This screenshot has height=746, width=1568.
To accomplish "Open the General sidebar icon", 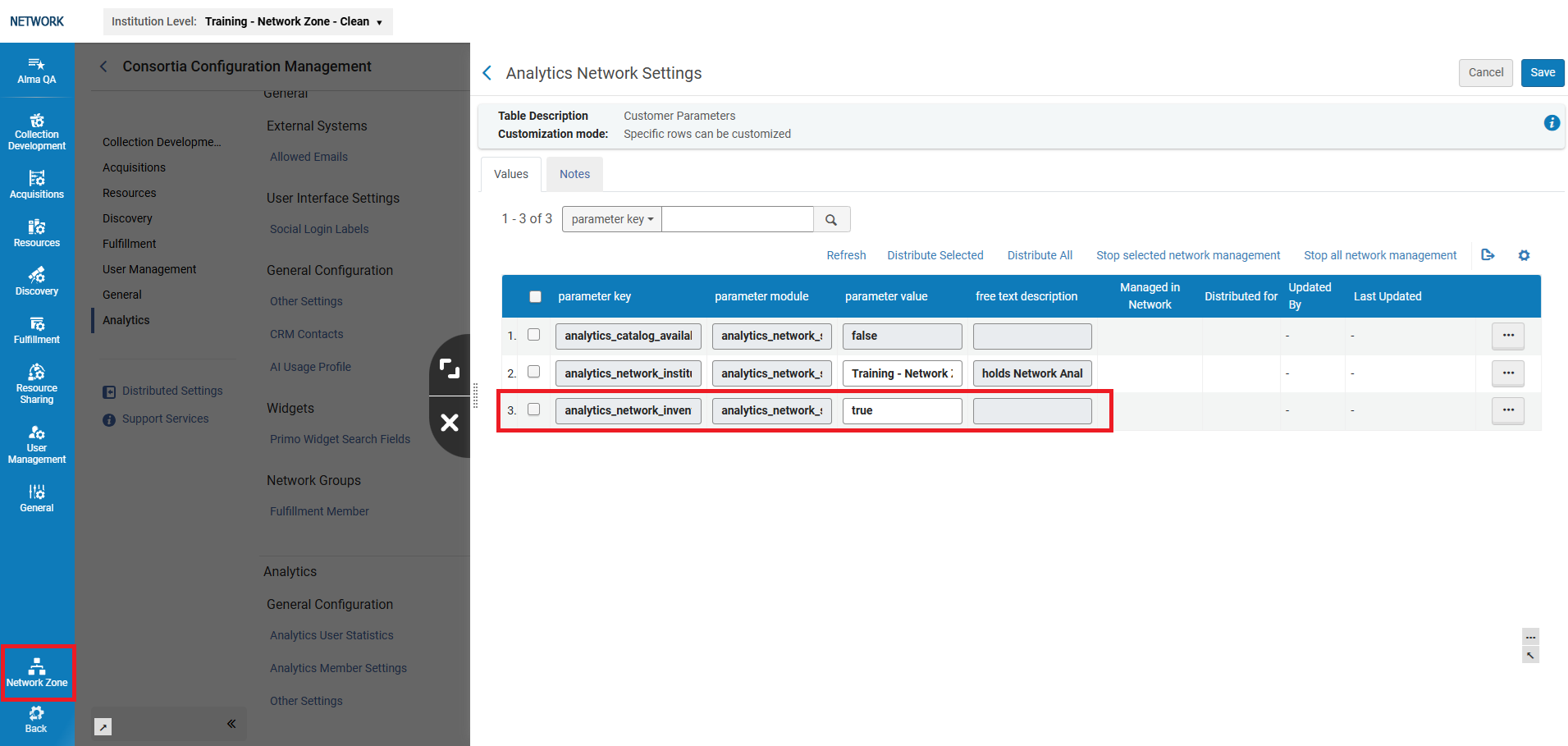I will pyautogui.click(x=37, y=498).
